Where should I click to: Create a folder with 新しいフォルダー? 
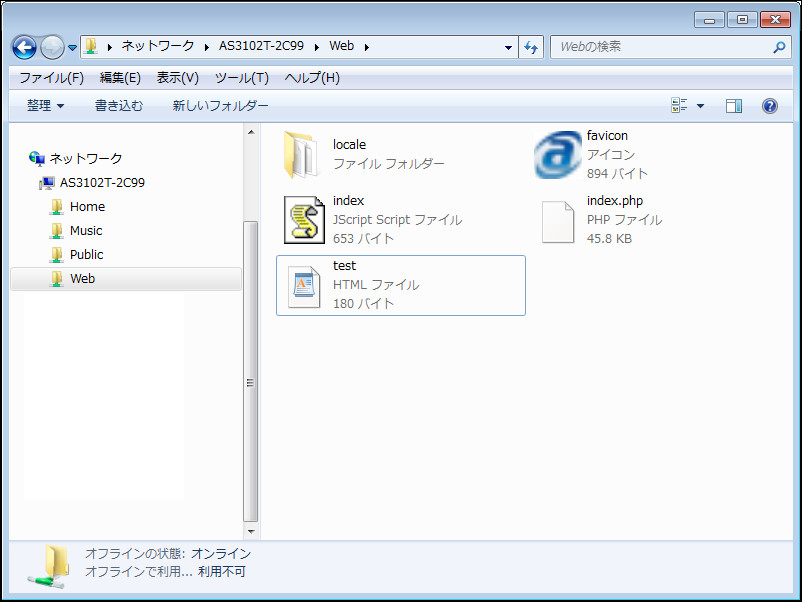[x=219, y=106]
